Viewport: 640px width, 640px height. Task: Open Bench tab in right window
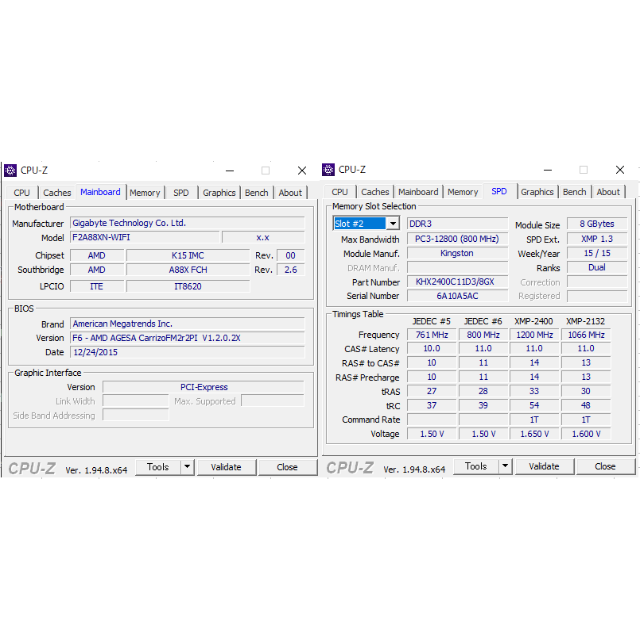coord(575,192)
